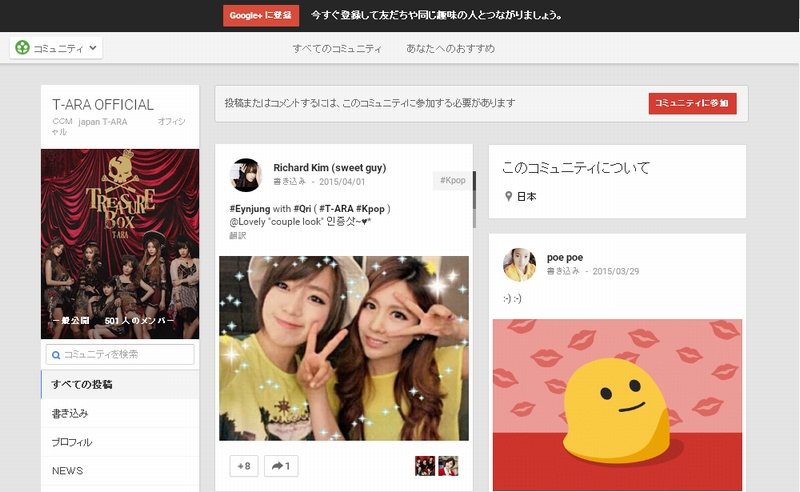Screen dimensions: 800x492
Task: Click the このコミュニティについて heading
Action: coord(576,168)
